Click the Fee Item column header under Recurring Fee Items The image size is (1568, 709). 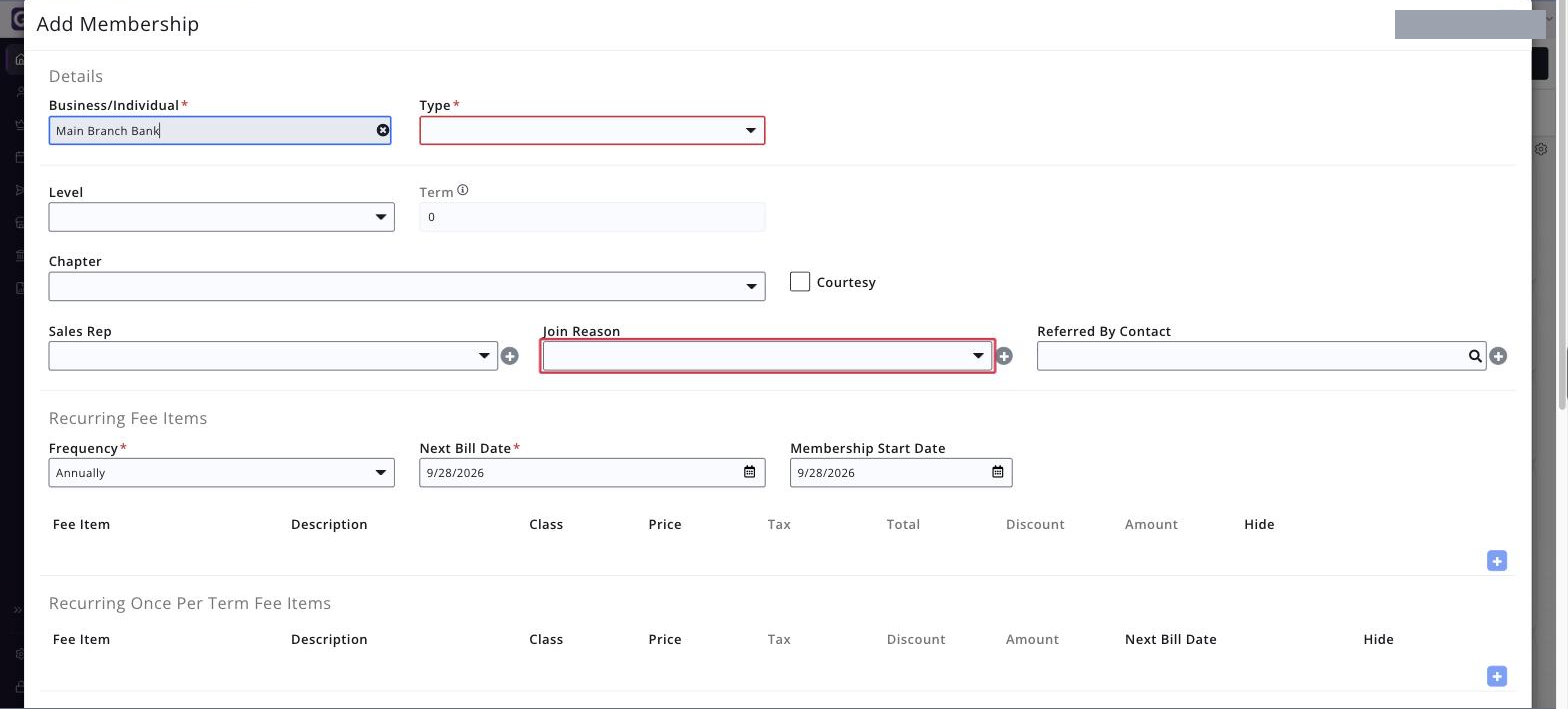coord(81,524)
